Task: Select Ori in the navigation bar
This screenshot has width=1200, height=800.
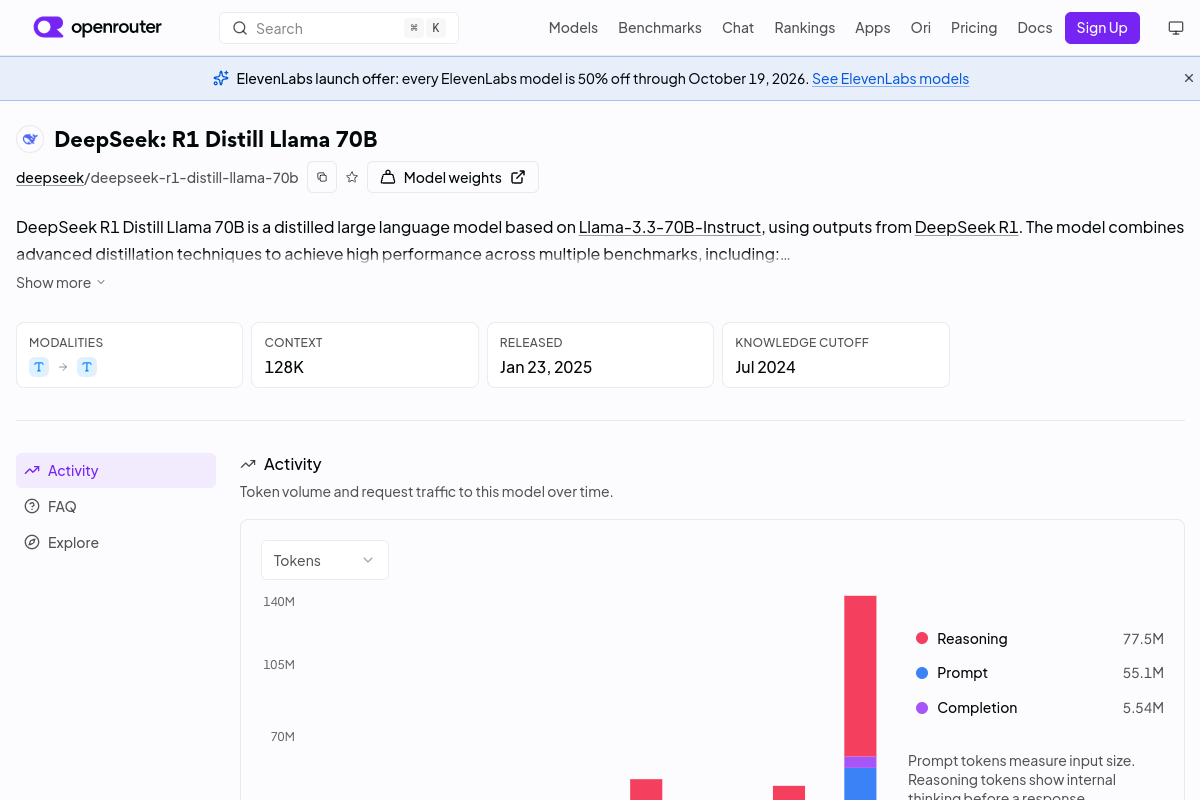Action: [920, 28]
